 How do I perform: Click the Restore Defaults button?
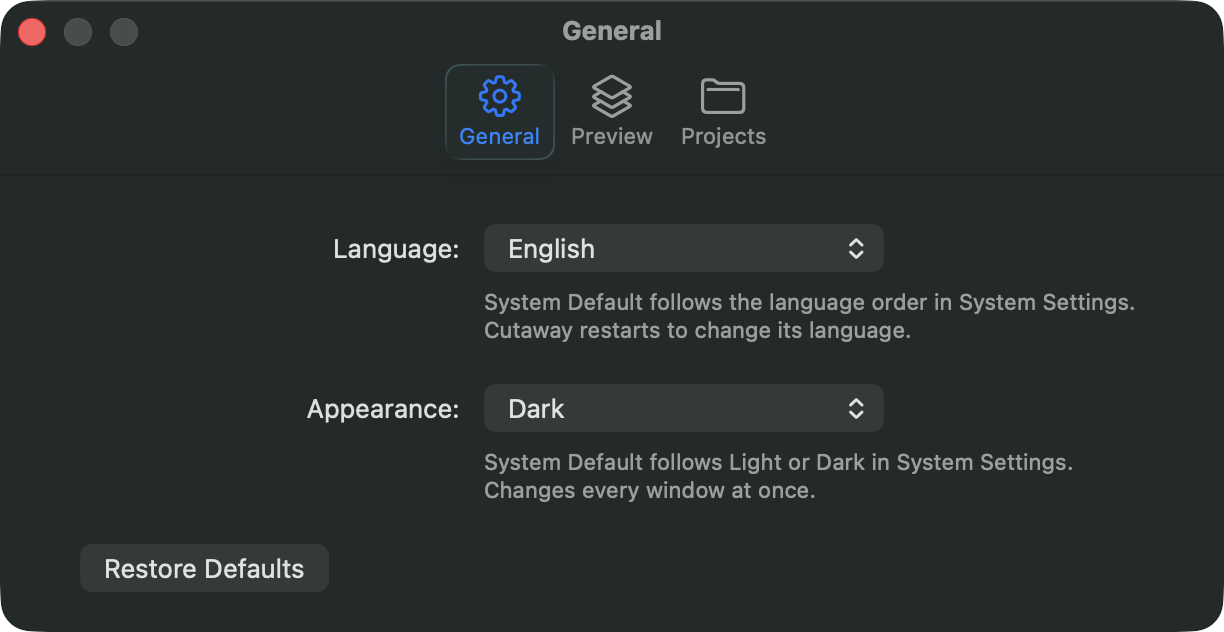(204, 568)
